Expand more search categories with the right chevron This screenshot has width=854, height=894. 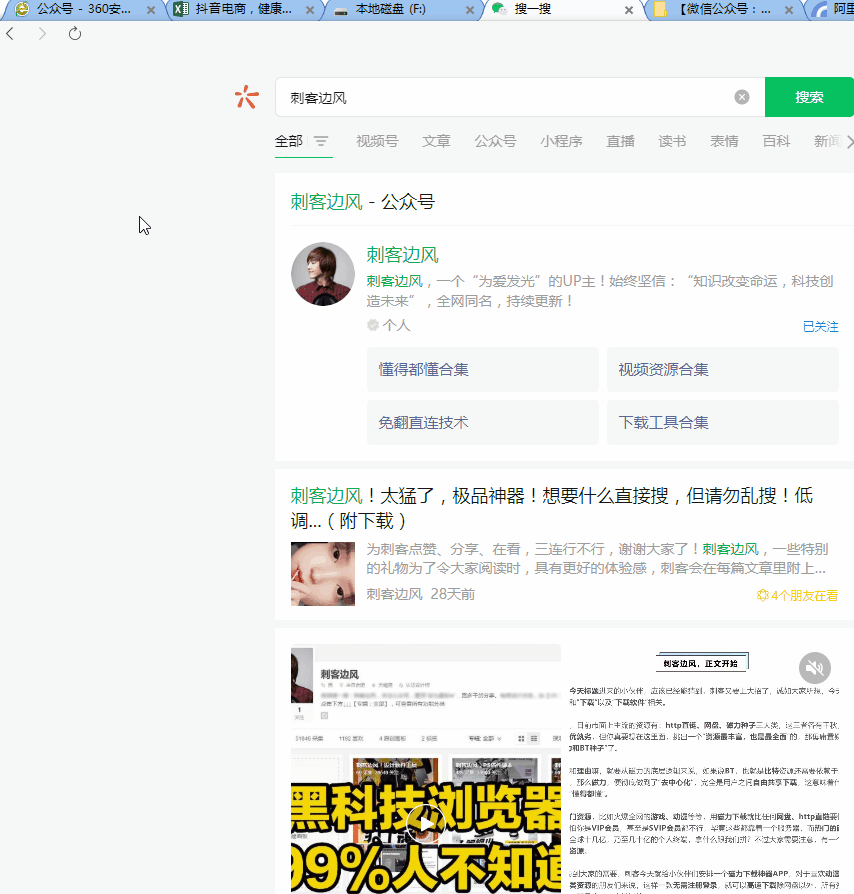click(x=849, y=141)
